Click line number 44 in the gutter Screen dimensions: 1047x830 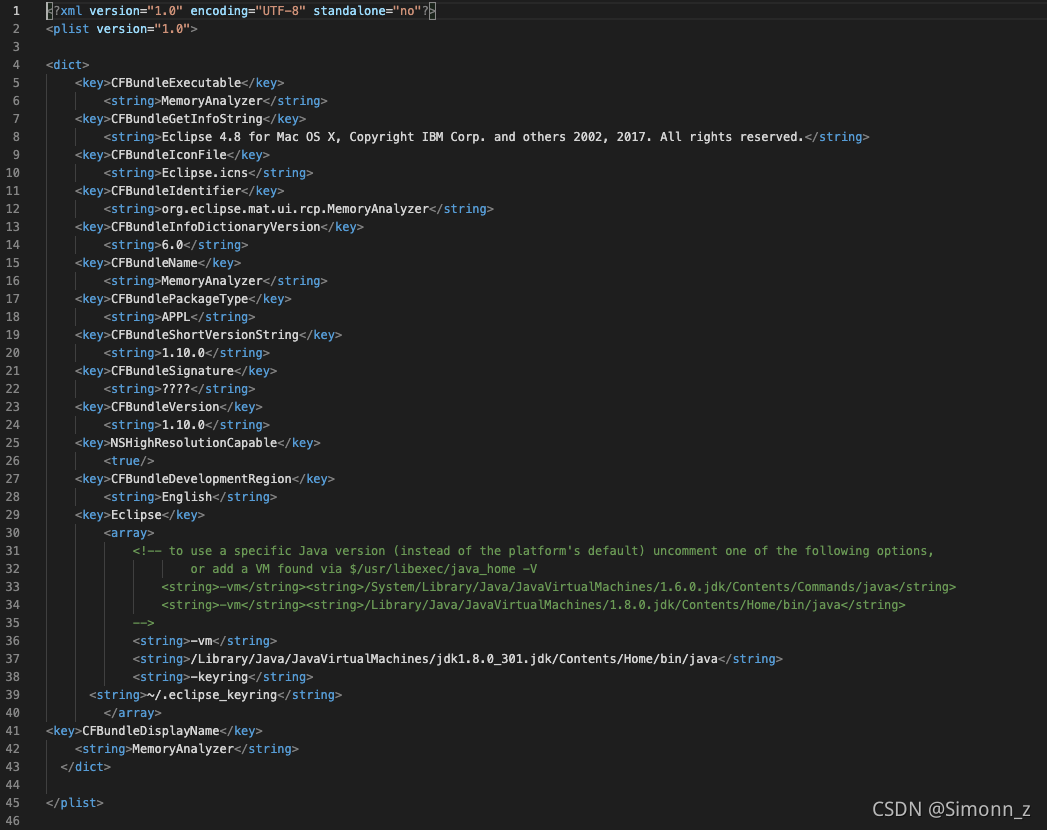coord(13,785)
